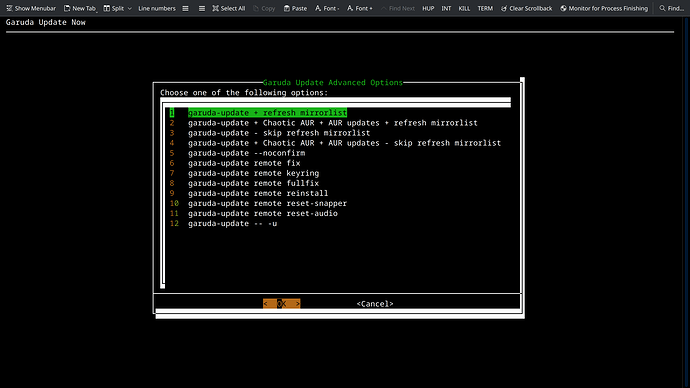Increase font size with Font +
This screenshot has height=388, width=690.
(x=359, y=8)
